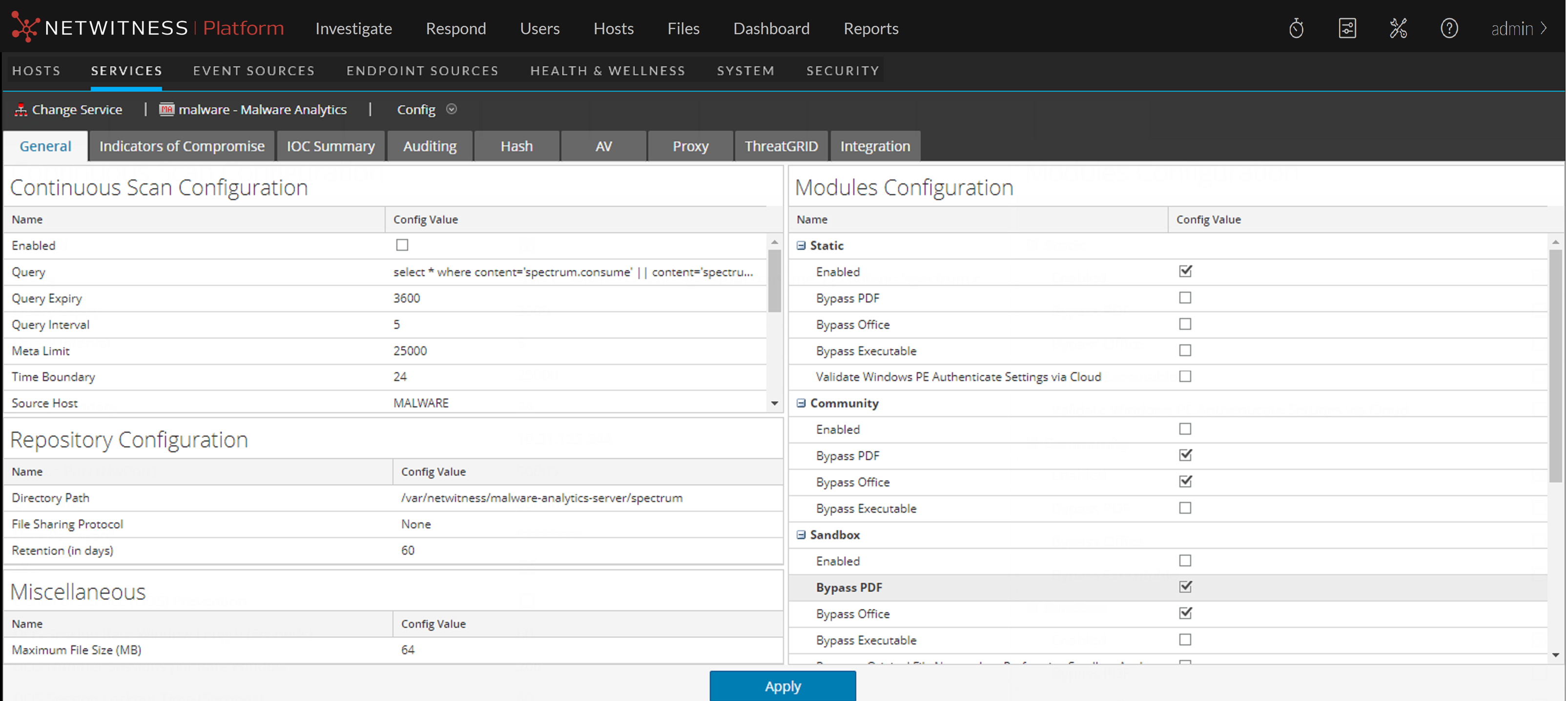Collapse the Sandbox module group
Viewport: 1568px width, 701px height.
[801, 535]
